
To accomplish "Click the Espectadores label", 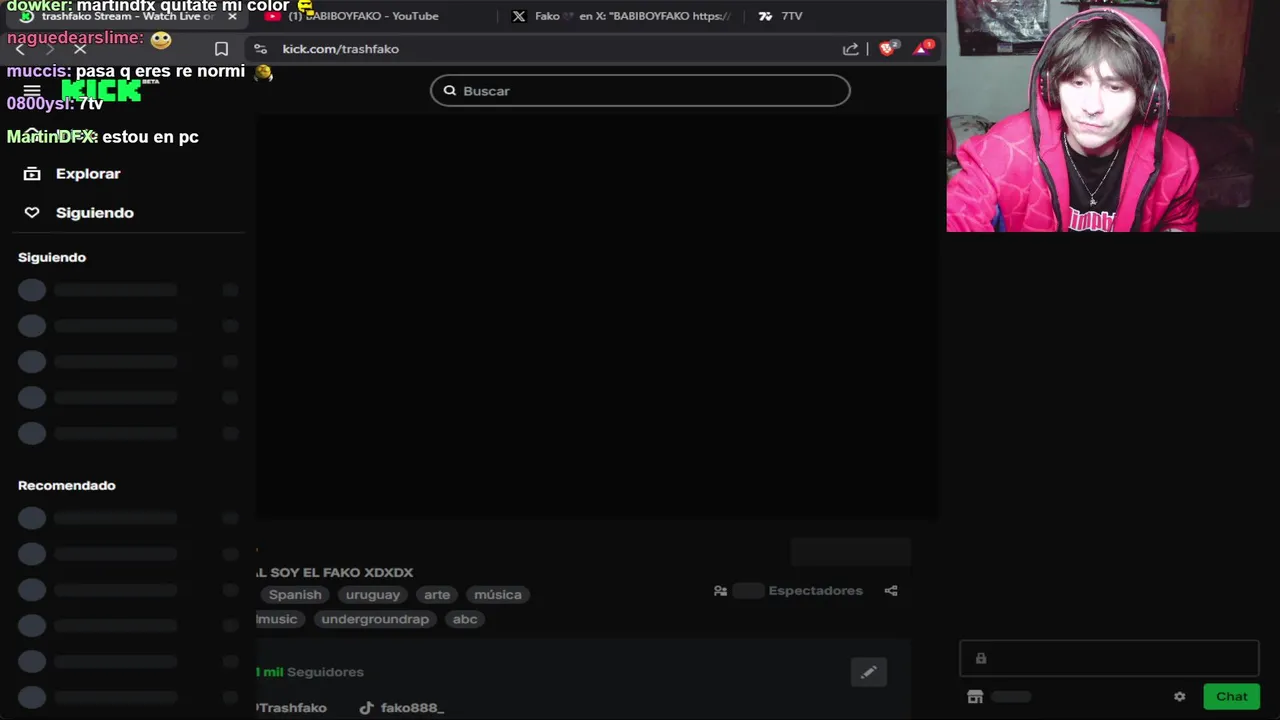I will pos(815,591).
